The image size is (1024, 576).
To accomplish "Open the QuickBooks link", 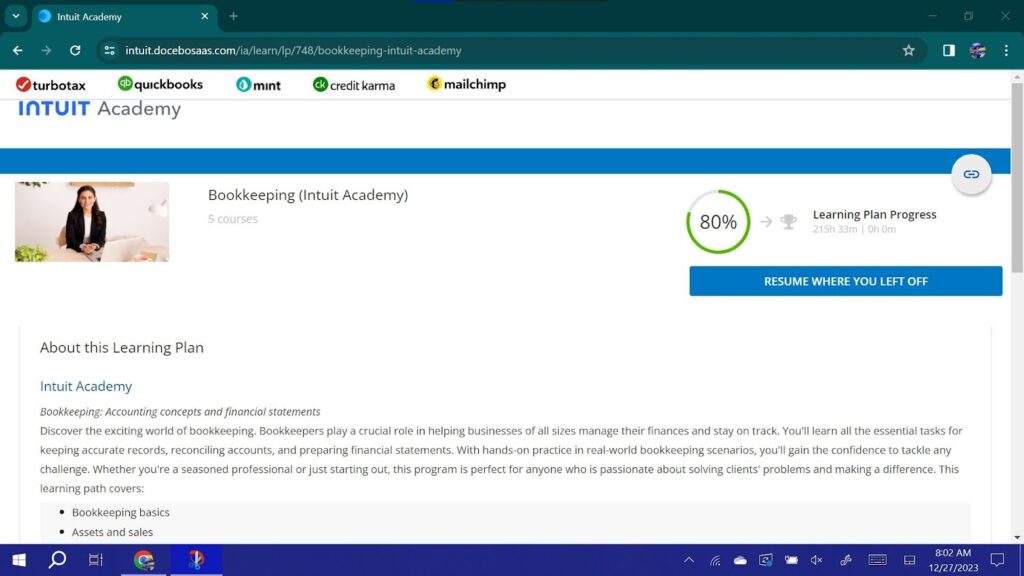I will [x=160, y=85].
